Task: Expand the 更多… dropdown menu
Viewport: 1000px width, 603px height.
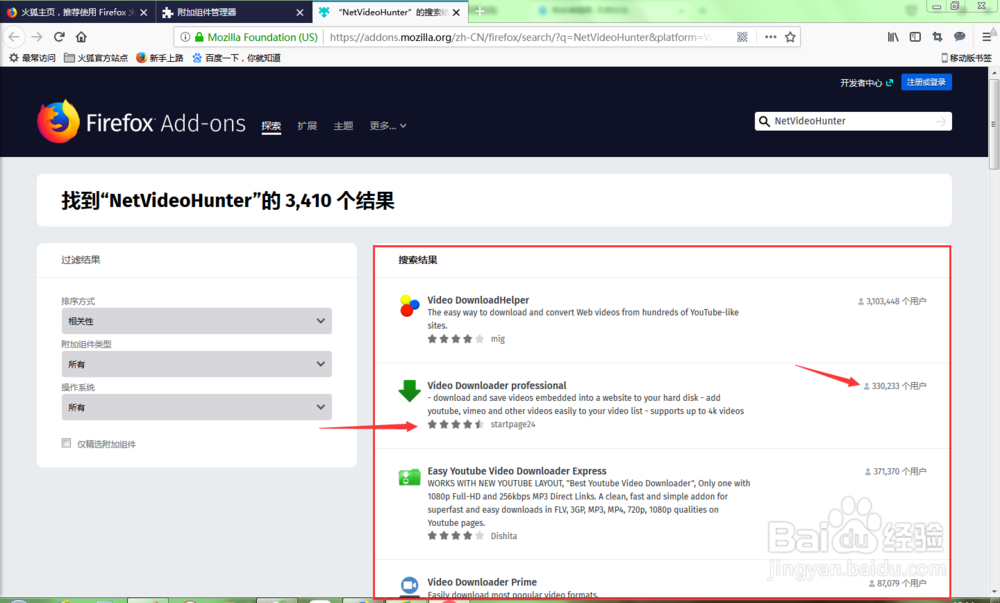Action: point(388,126)
